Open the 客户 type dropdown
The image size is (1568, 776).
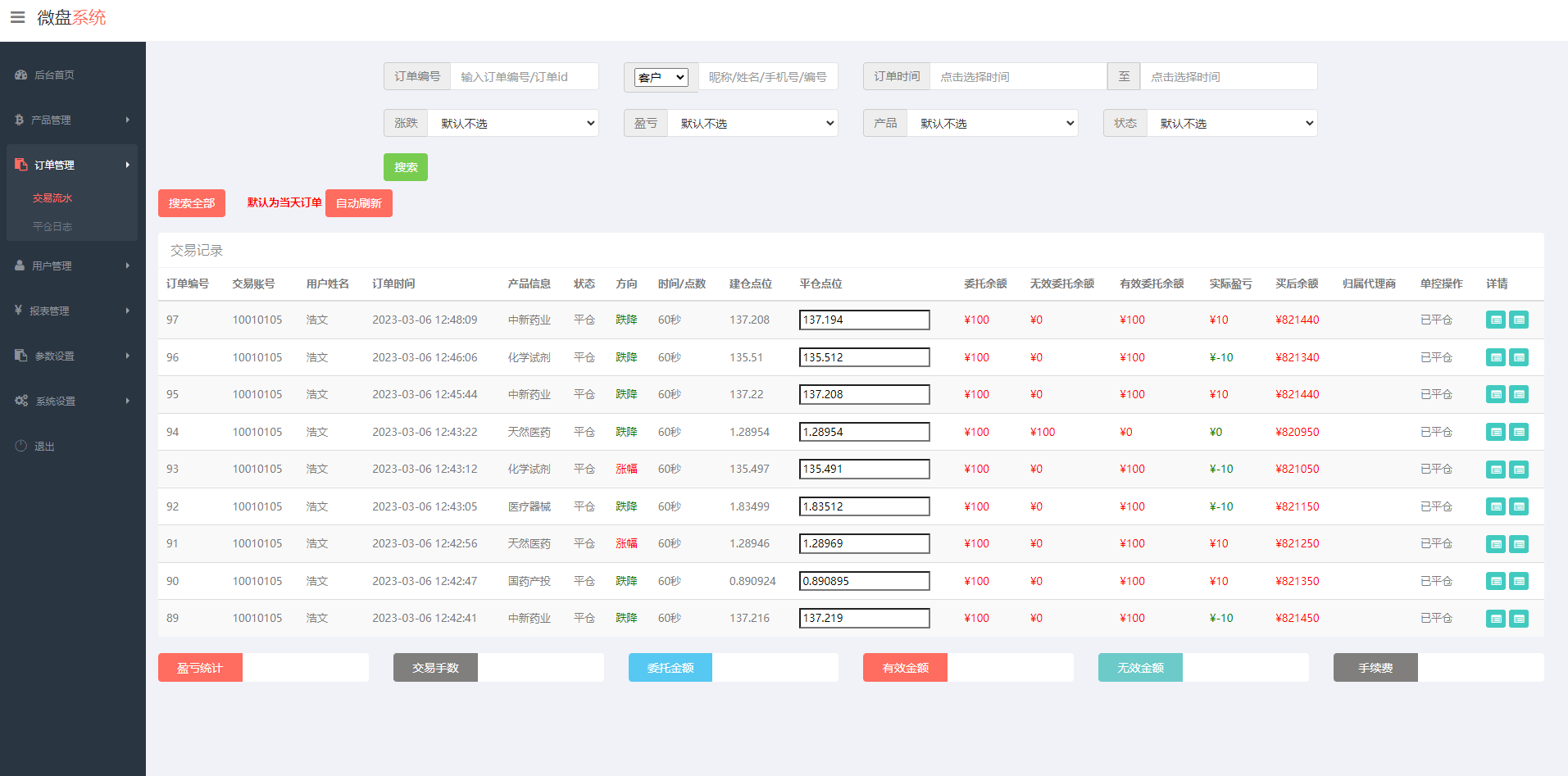tap(661, 77)
